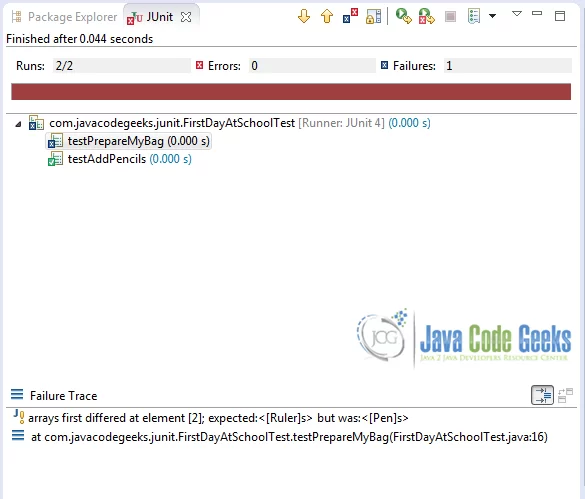The height and width of the screenshot is (499, 585).
Task: Go to next failed test arrow
Action: pyautogui.click(x=304, y=16)
